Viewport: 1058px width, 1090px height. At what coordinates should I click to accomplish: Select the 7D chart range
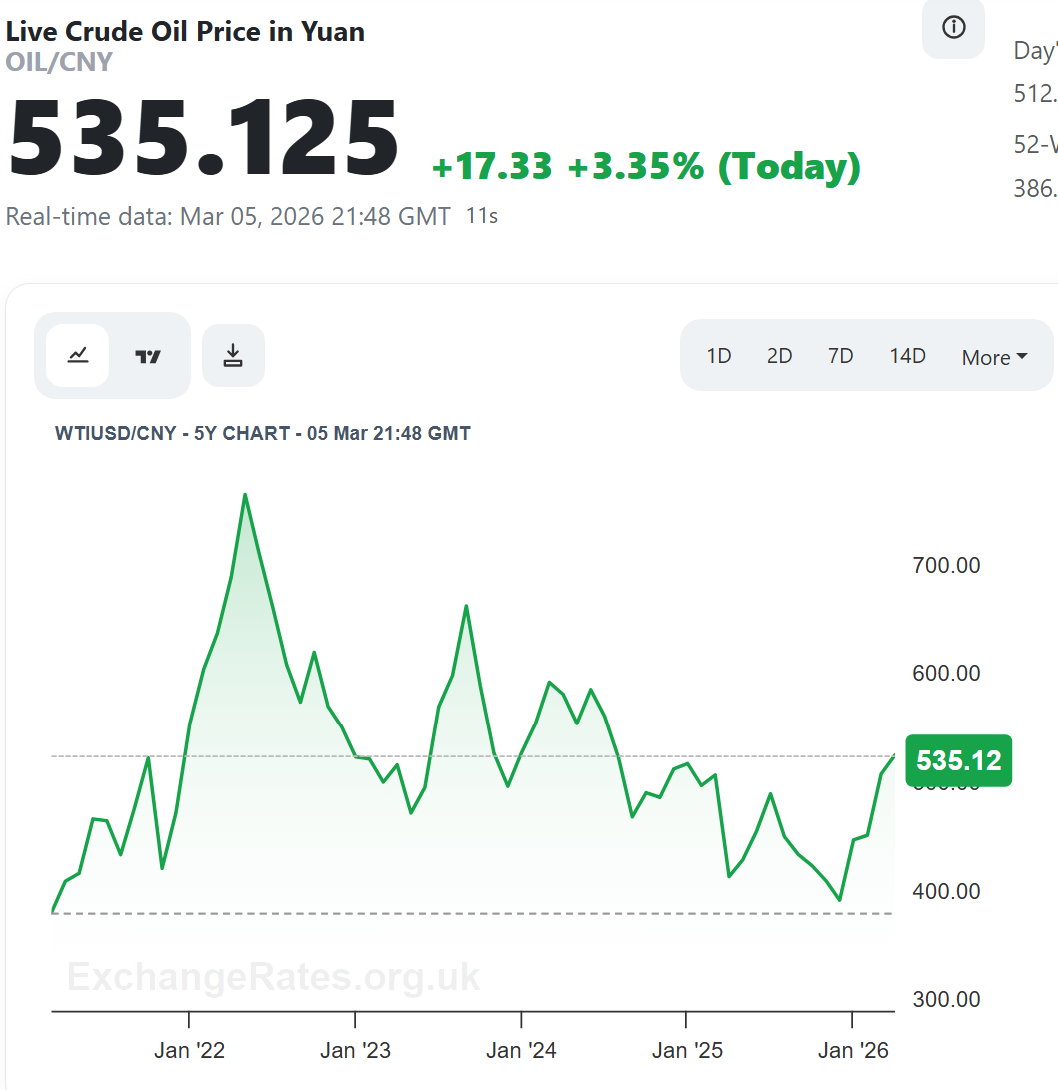pyautogui.click(x=840, y=356)
